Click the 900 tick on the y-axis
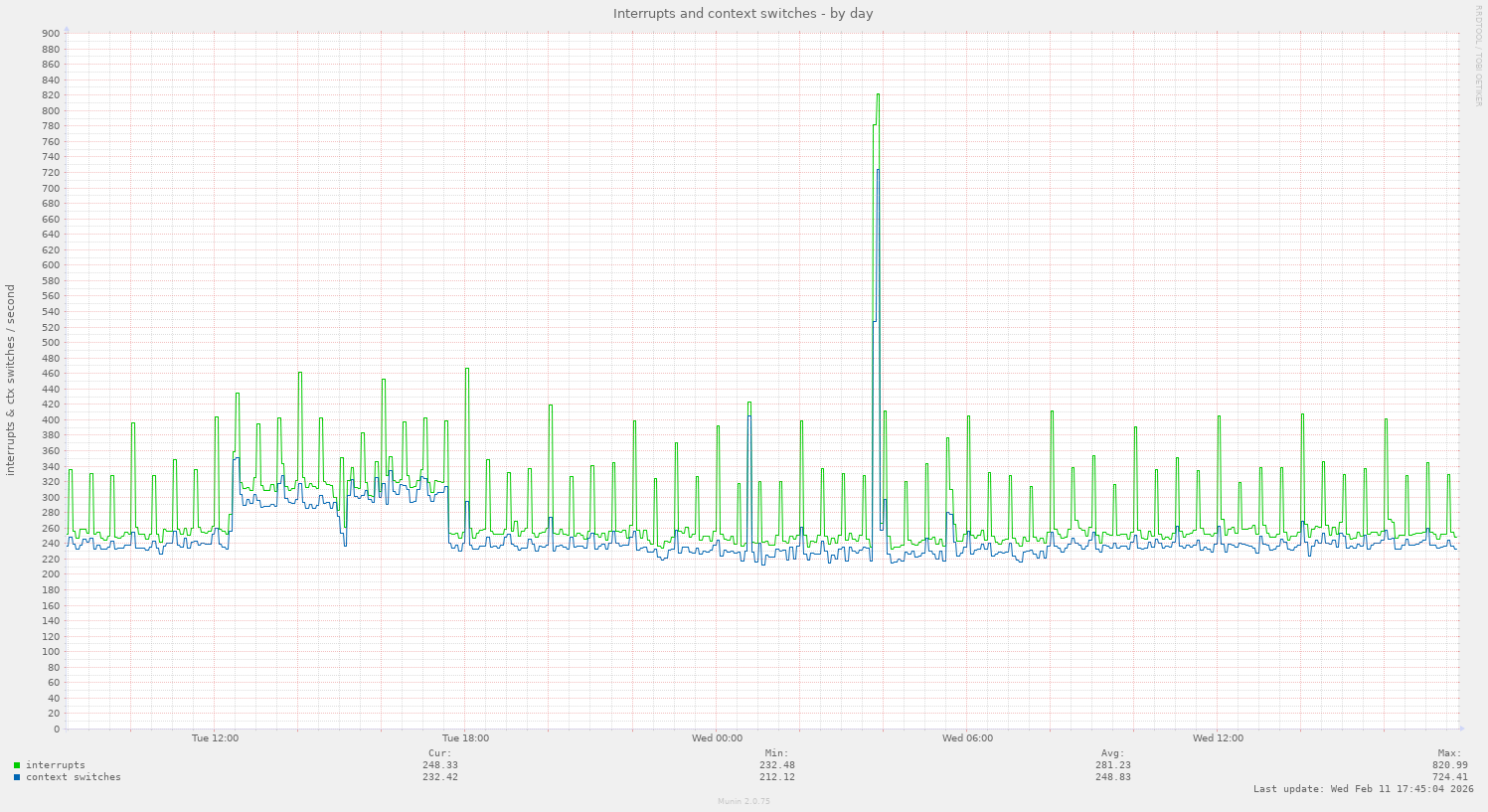Viewport: 1488px width, 812px height. 51,34
